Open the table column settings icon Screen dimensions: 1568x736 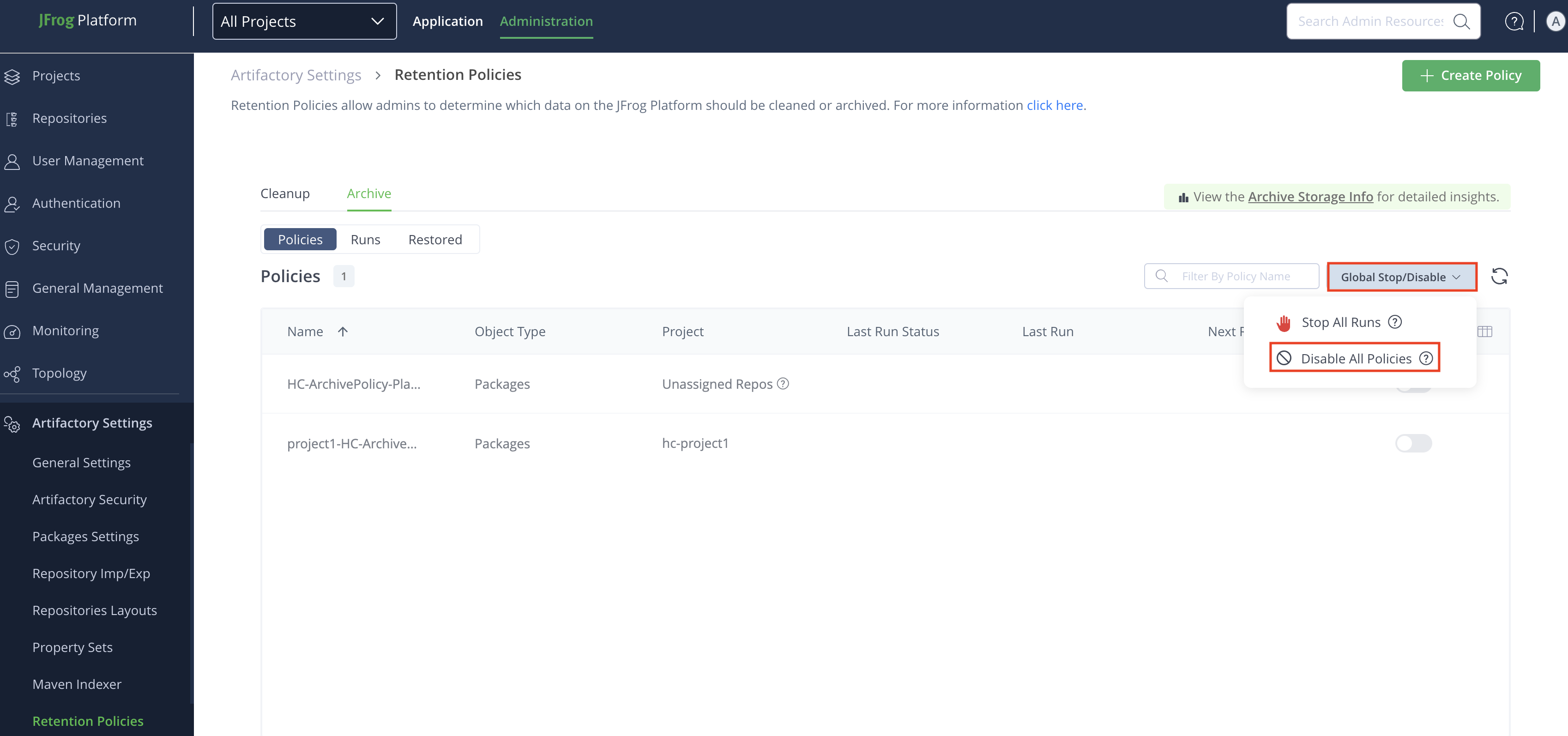1484,331
